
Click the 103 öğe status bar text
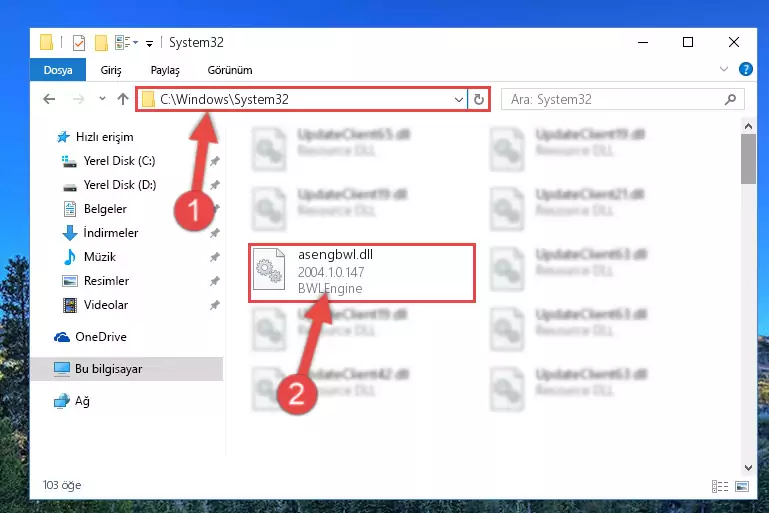tap(62, 485)
